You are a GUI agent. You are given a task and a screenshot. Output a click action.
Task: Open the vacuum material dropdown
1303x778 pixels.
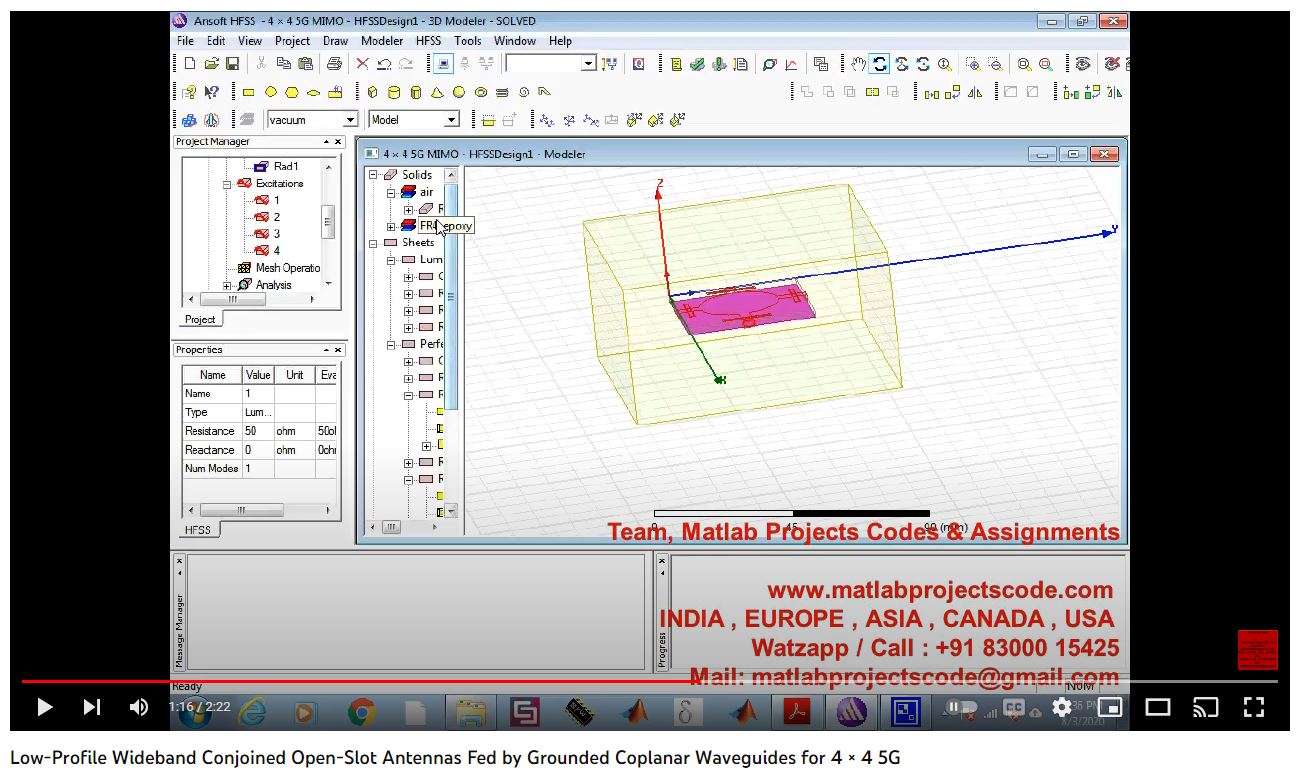point(350,120)
